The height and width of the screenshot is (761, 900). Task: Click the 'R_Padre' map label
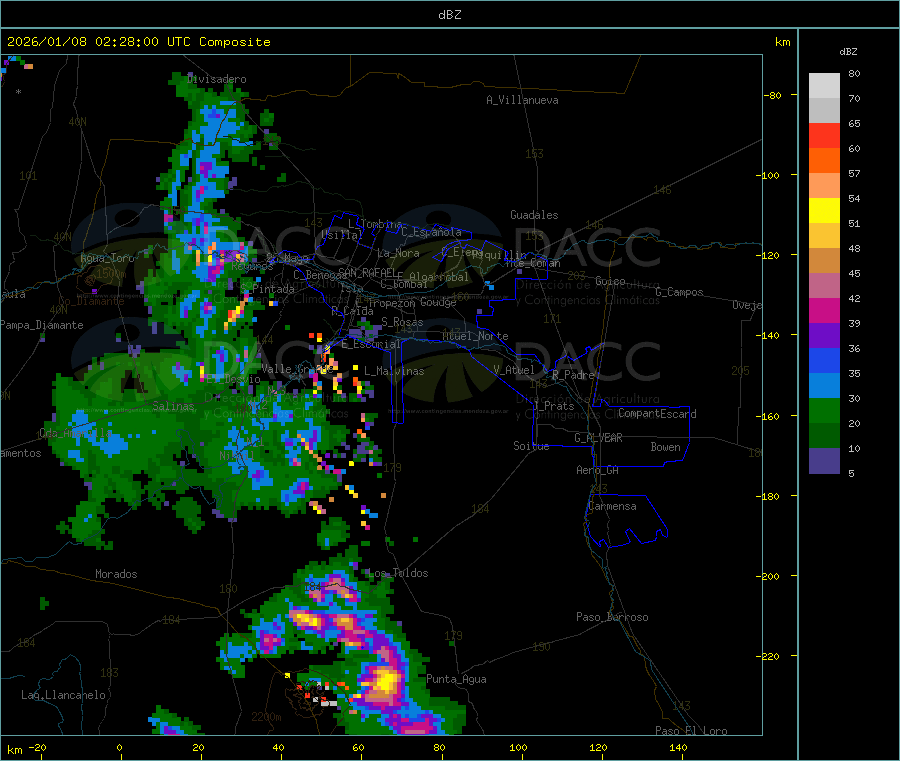(573, 375)
